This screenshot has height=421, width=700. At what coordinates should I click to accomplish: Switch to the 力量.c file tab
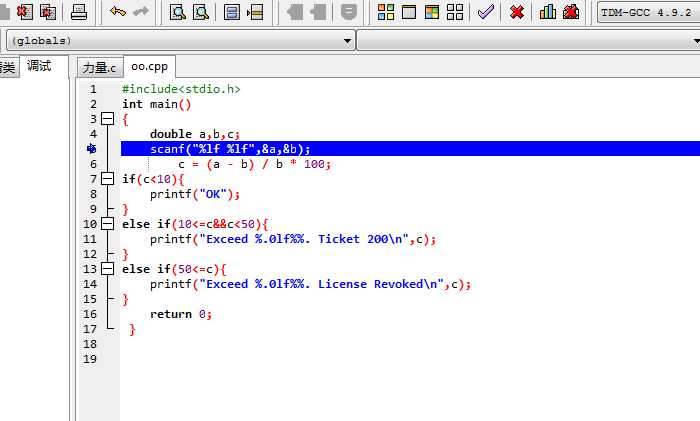tap(100, 67)
